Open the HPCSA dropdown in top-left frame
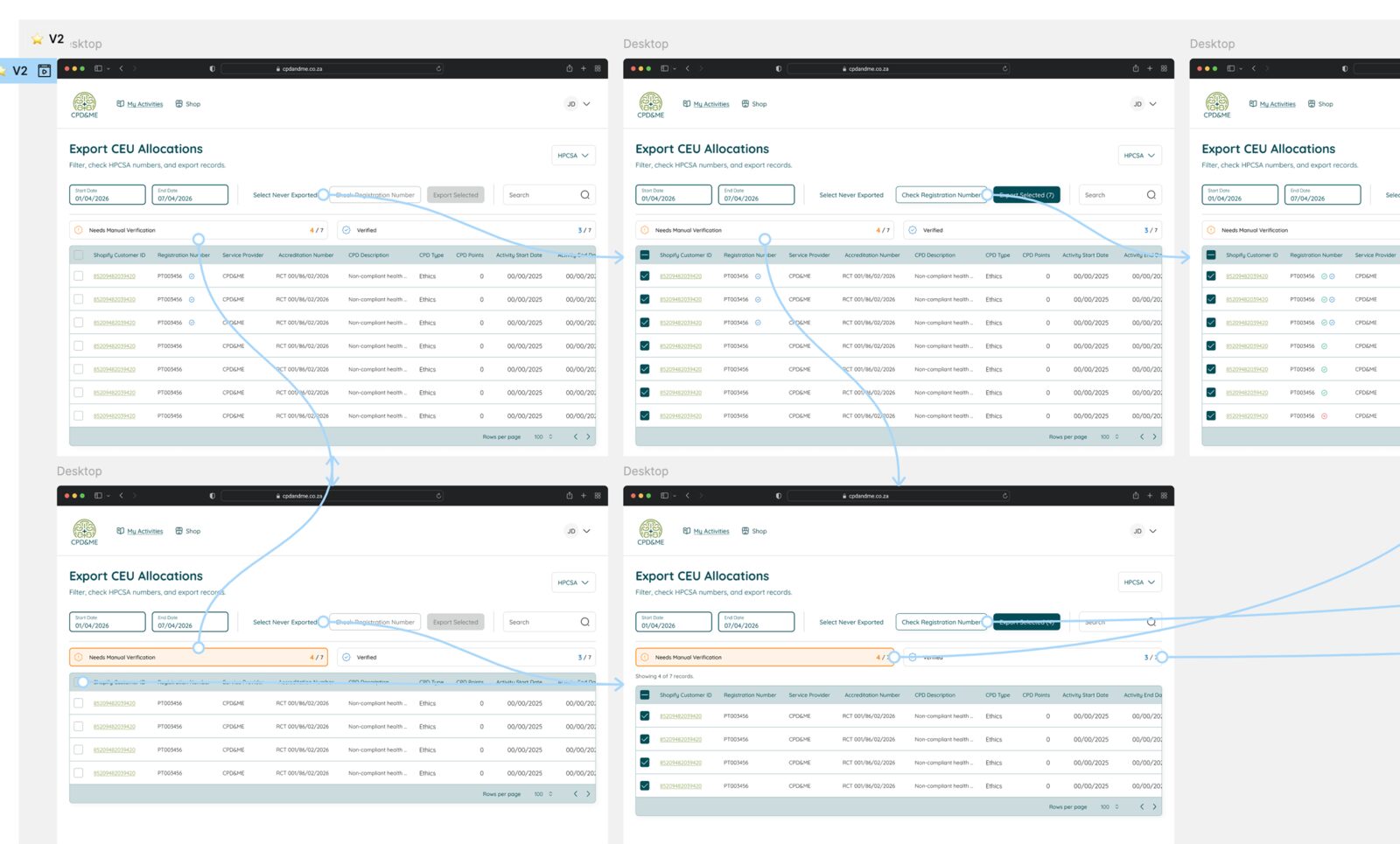 pos(573,156)
